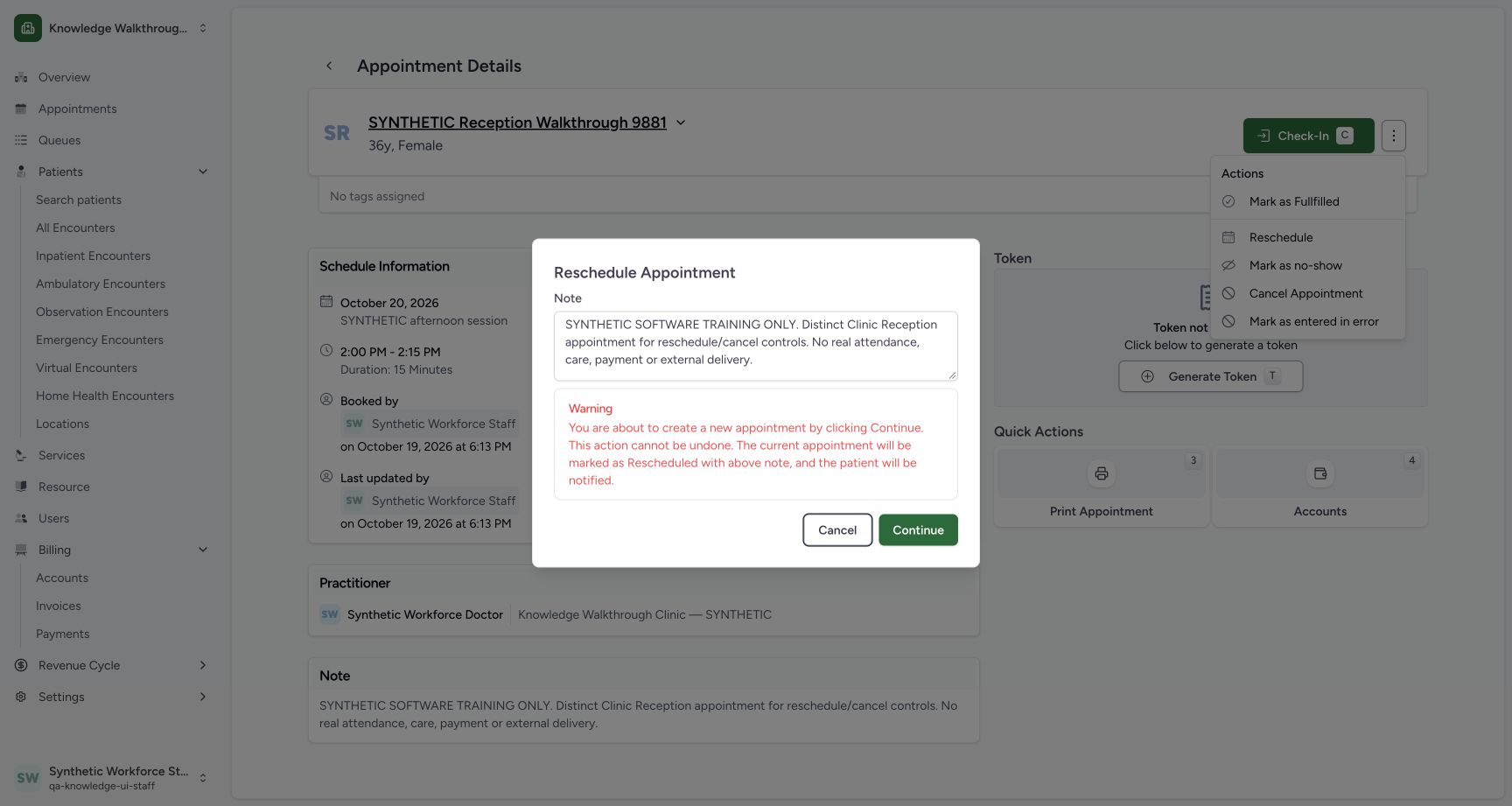Click the Print Appointment printer icon

pos(1102,473)
